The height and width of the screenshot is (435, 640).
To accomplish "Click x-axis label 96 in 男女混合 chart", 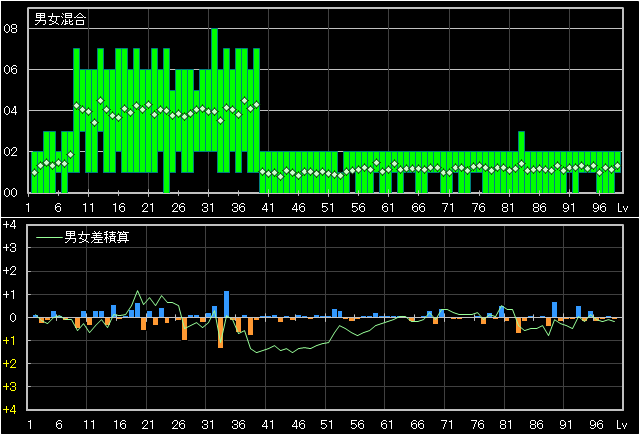I will 599,208.
